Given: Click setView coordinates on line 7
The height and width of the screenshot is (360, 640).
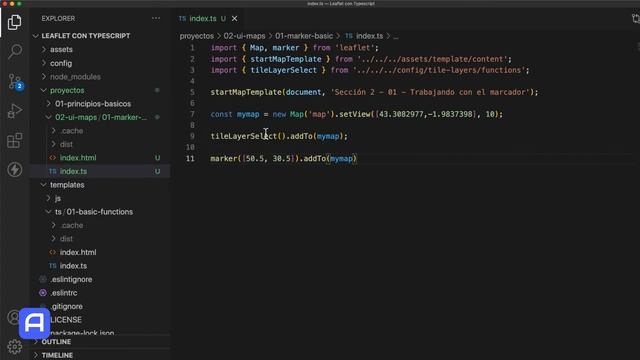Looking at the screenshot, I should point(426,114).
